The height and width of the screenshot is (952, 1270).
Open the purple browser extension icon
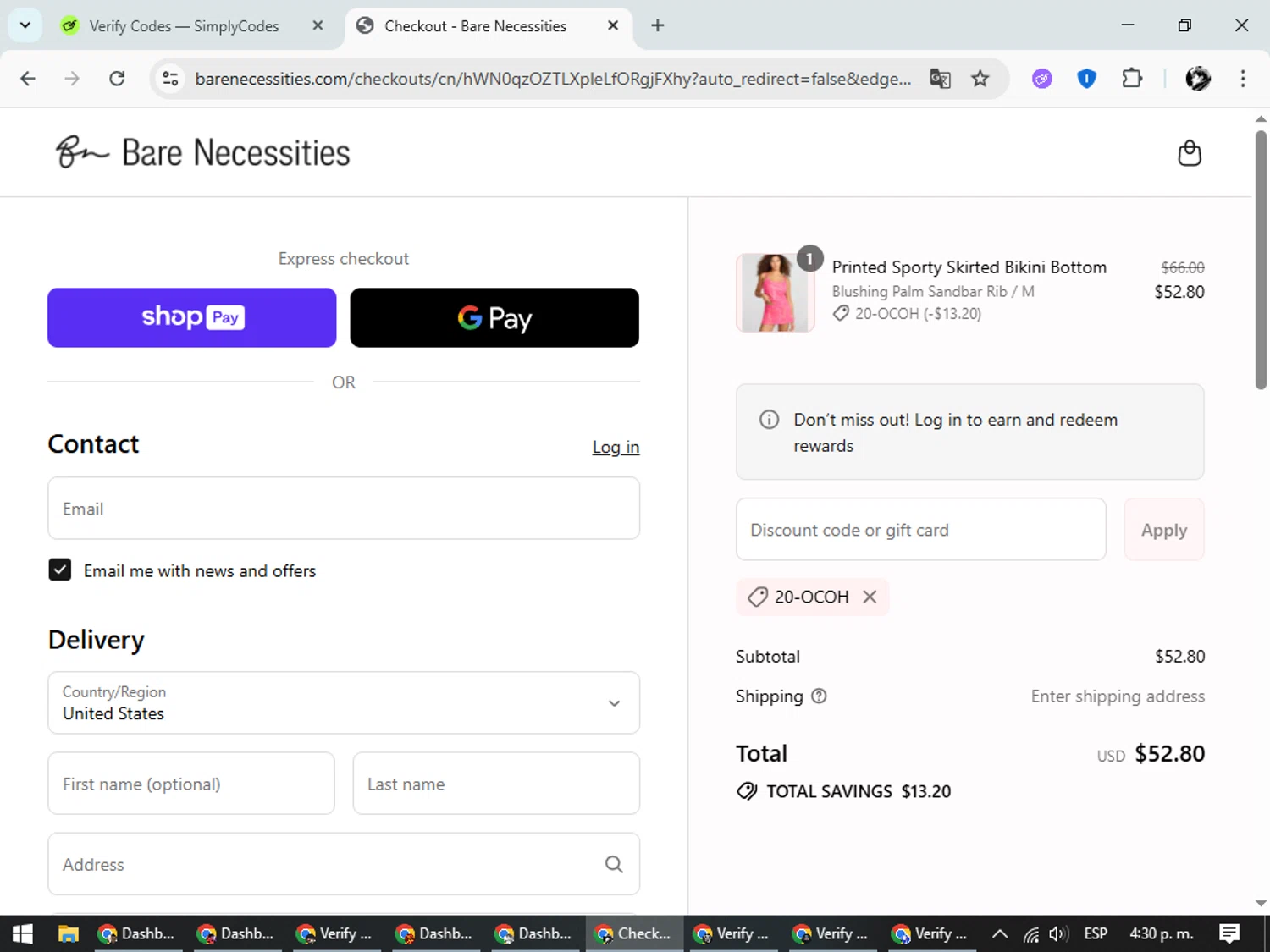tap(1042, 79)
